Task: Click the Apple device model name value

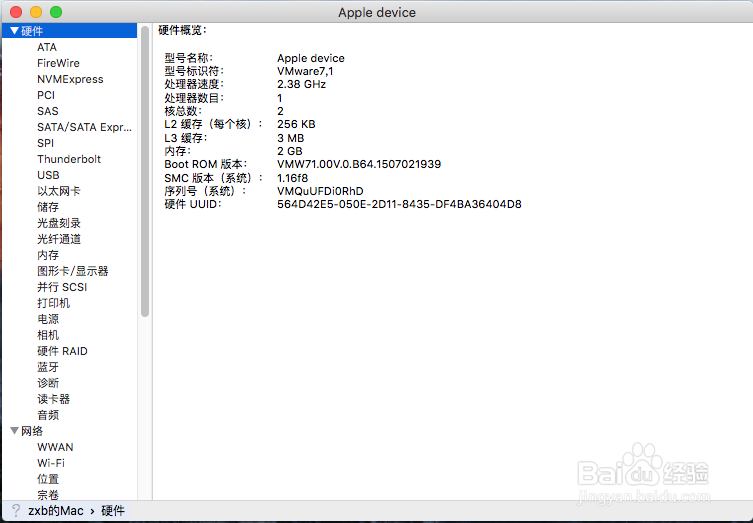Action: 311,58
